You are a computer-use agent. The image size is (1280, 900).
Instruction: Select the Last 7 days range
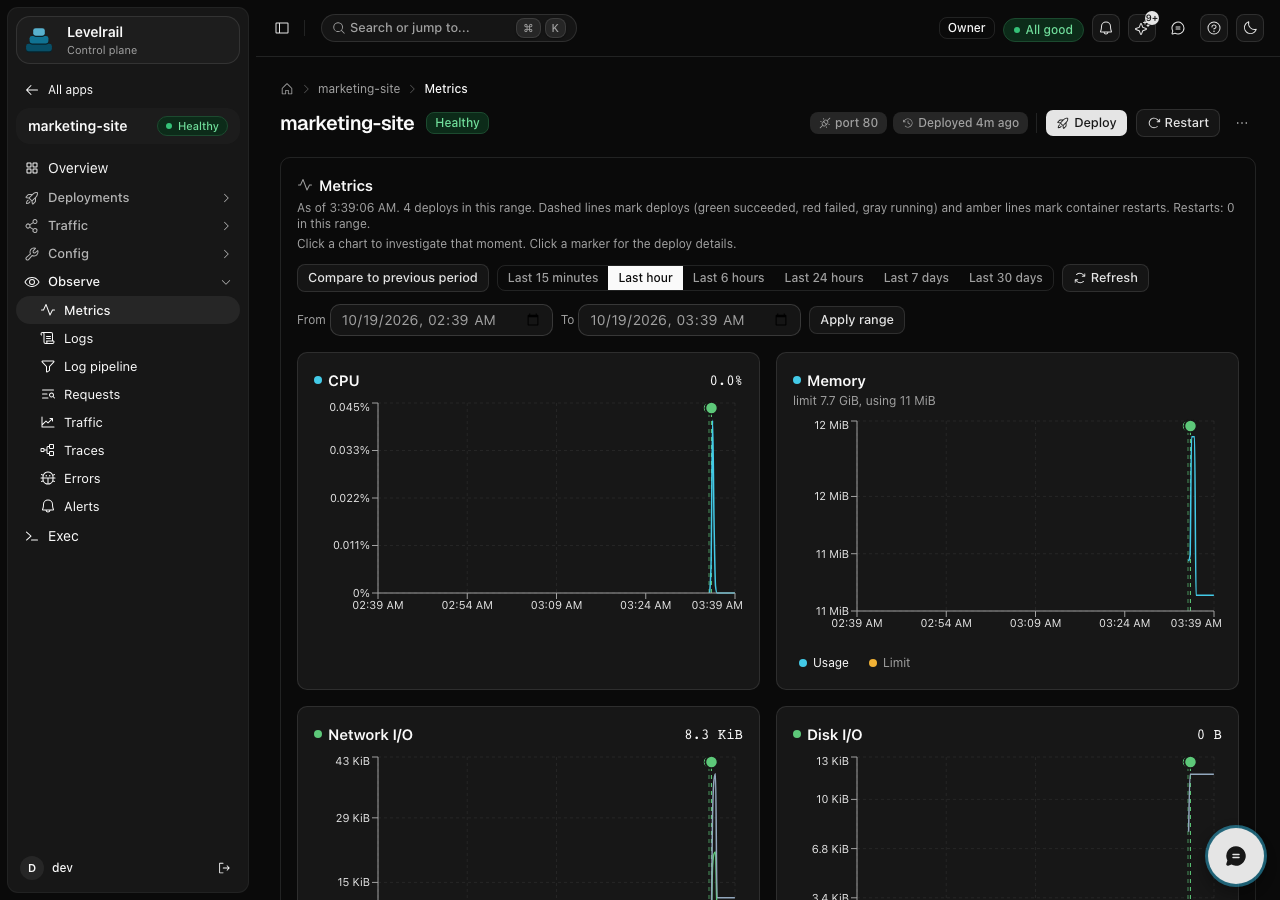pyautogui.click(x=916, y=278)
